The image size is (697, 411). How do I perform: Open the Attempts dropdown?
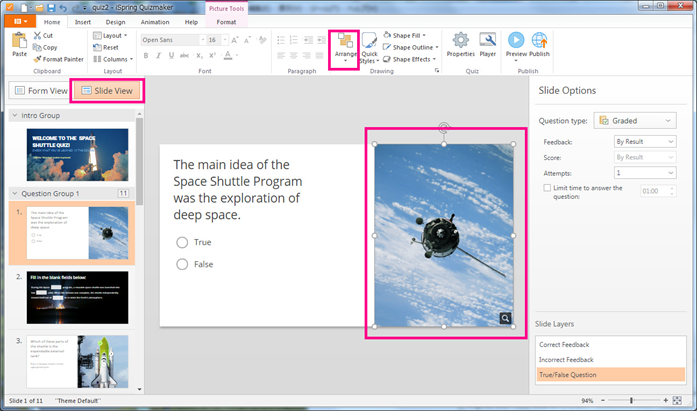645,173
